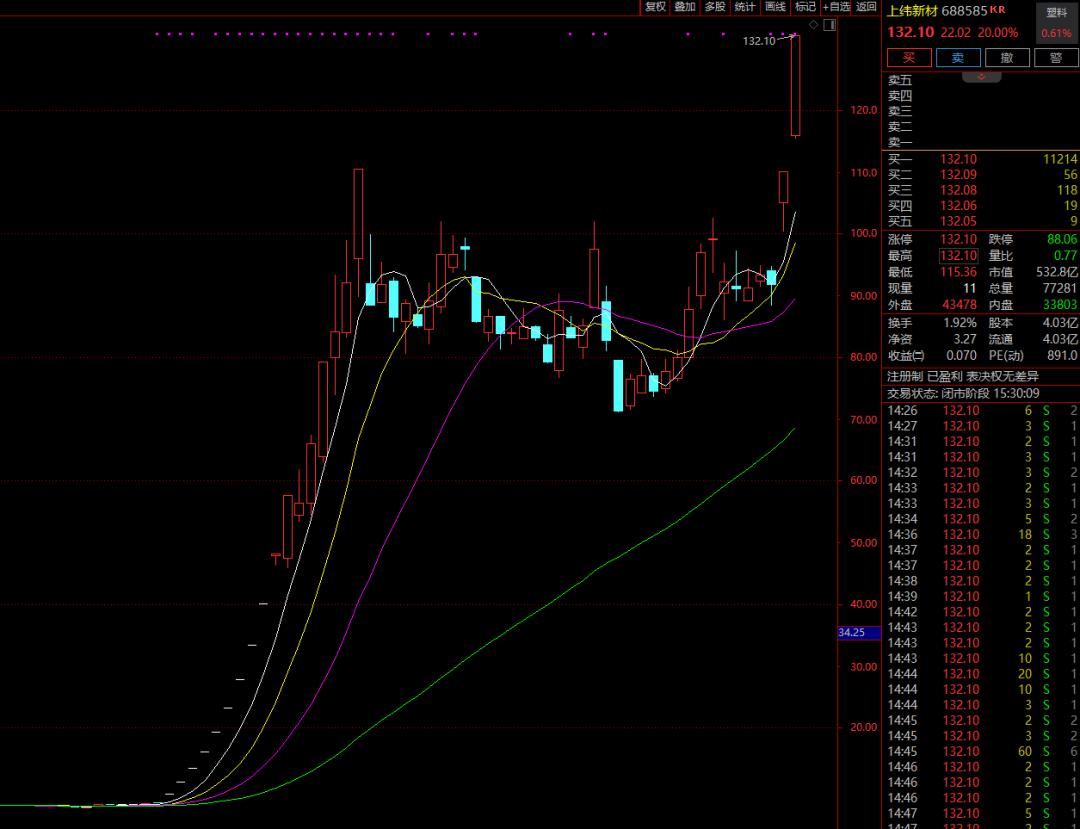The width and height of the screenshot is (1080, 829).
Task: Click the 警 alert button
Action: pyautogui.click(x=1056, y=58)
